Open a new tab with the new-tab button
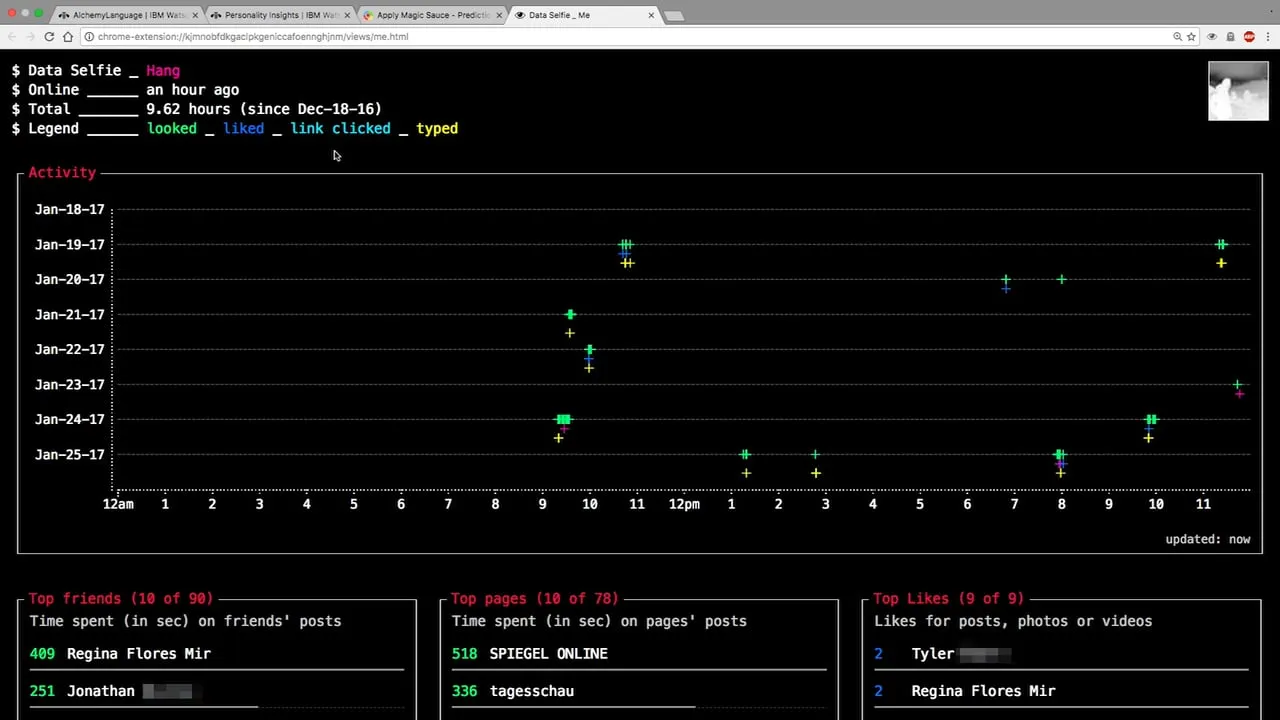1280x720 pixels. pos(674,15)
